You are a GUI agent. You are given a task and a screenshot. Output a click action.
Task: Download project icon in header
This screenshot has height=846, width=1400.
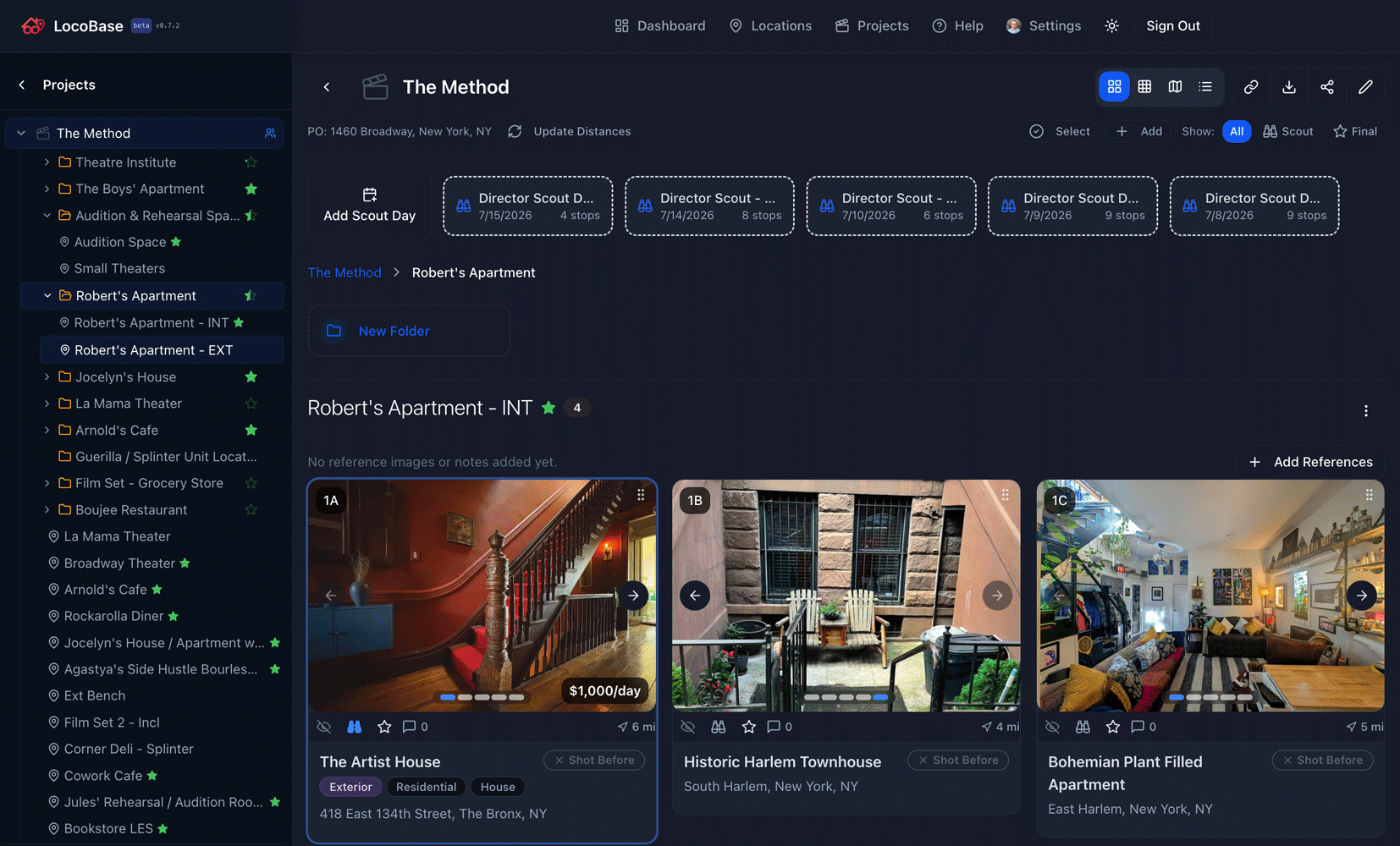tap(1289, 87)
